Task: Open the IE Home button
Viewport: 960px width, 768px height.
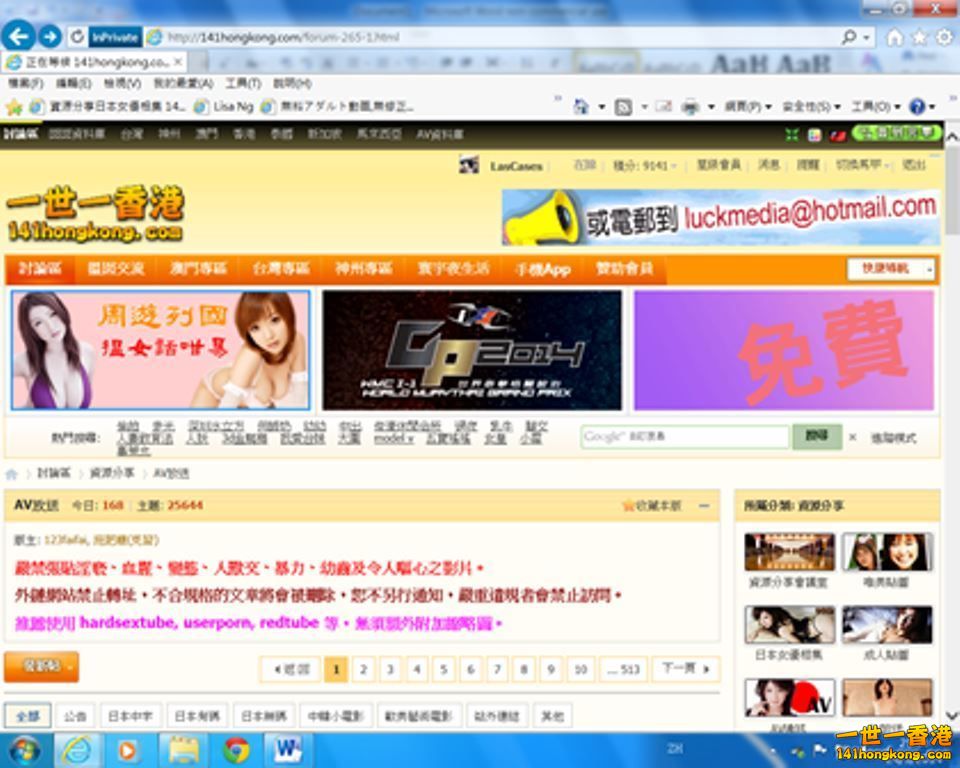Action: click(x=895, y=37)
